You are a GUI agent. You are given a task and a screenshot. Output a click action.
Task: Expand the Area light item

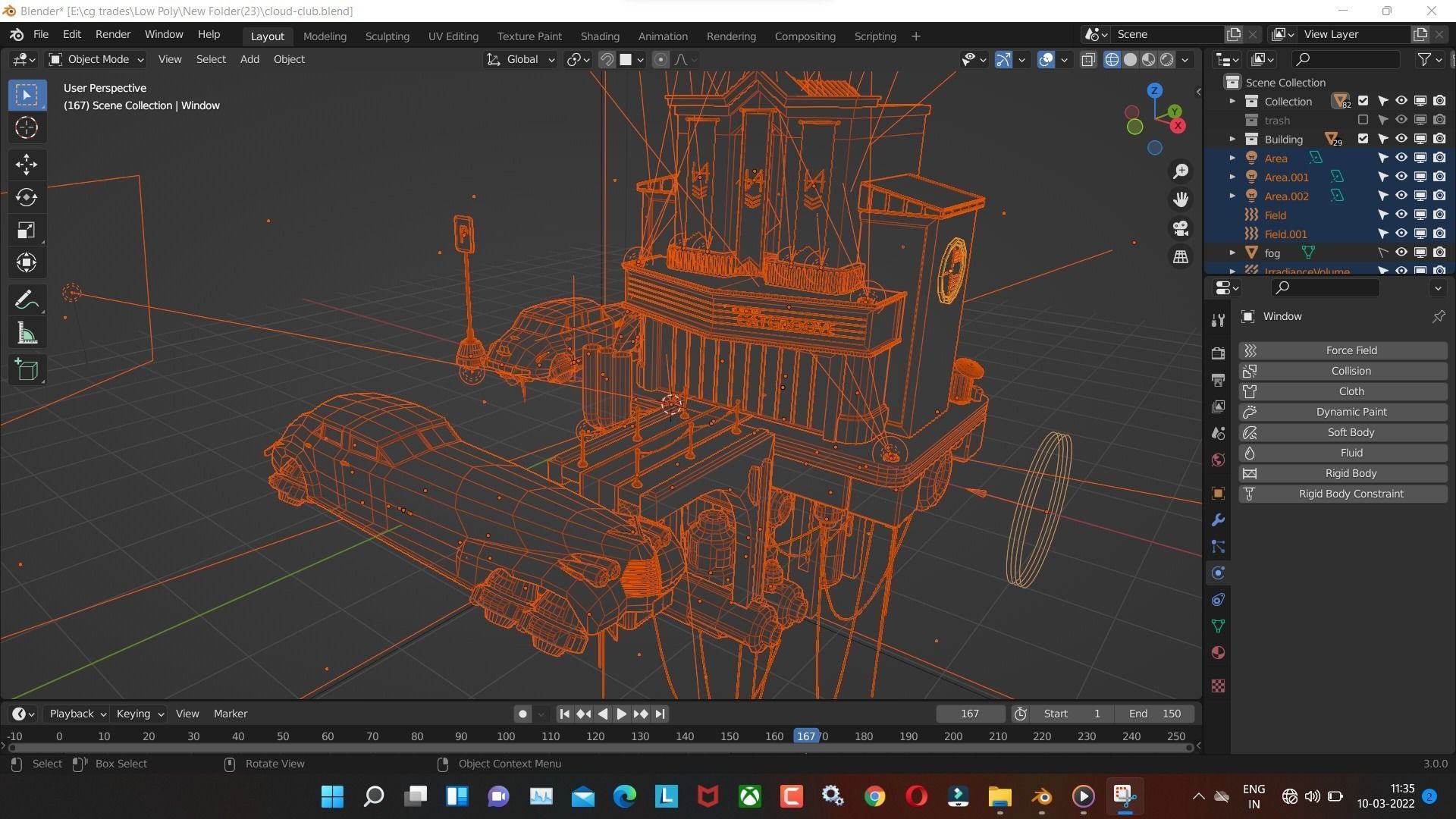pyautogui.click(x=1232, y=158)
